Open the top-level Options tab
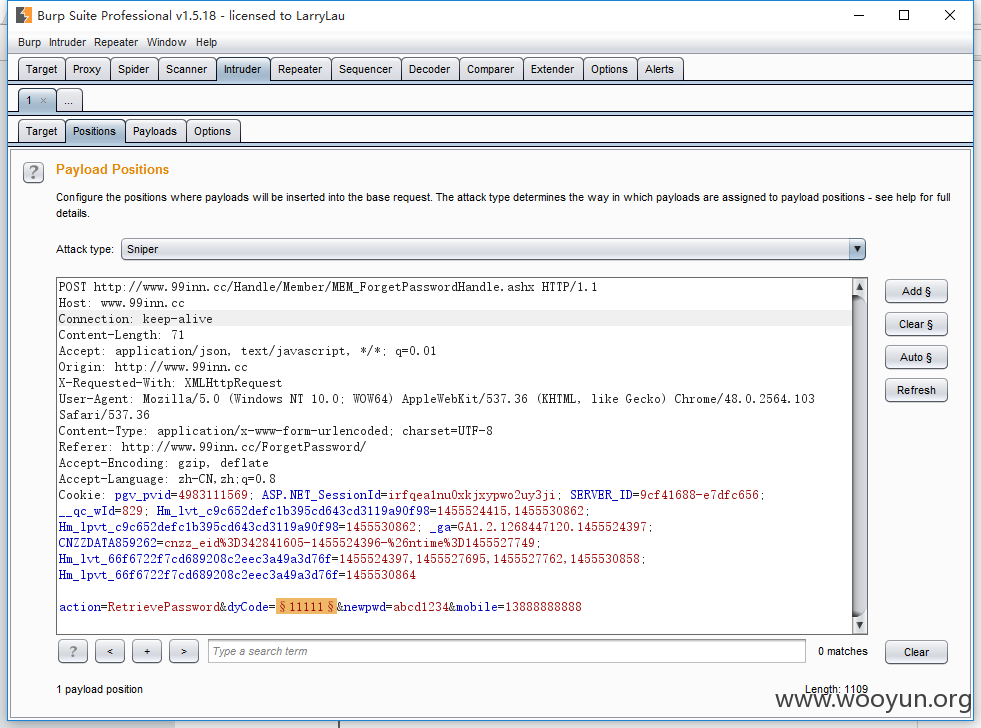The width and height of the screenshot is (981, 728). (x=609, y=69)
